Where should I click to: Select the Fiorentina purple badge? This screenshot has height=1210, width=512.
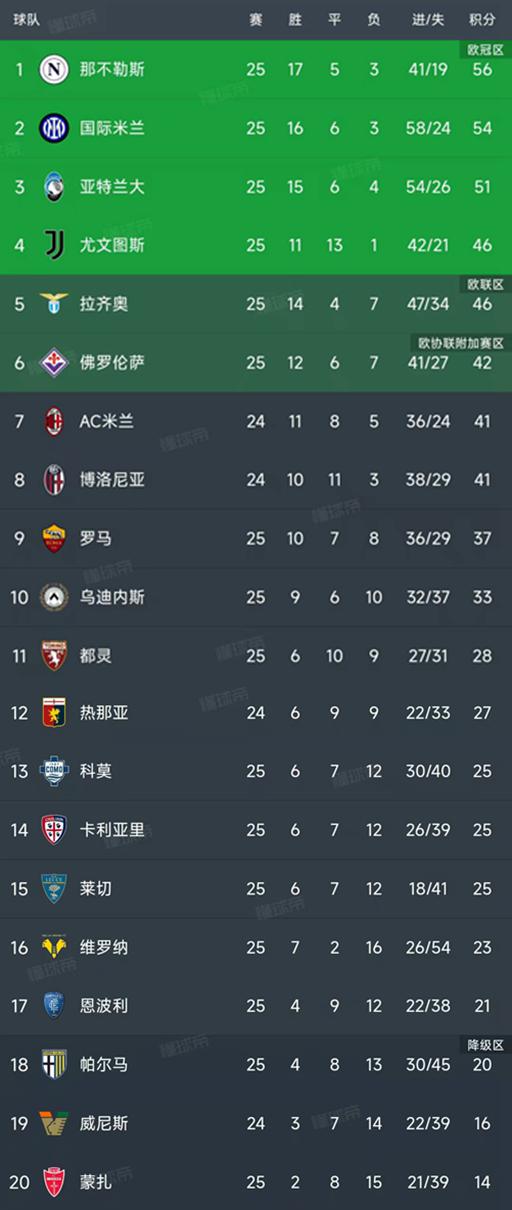coord(54,362)
